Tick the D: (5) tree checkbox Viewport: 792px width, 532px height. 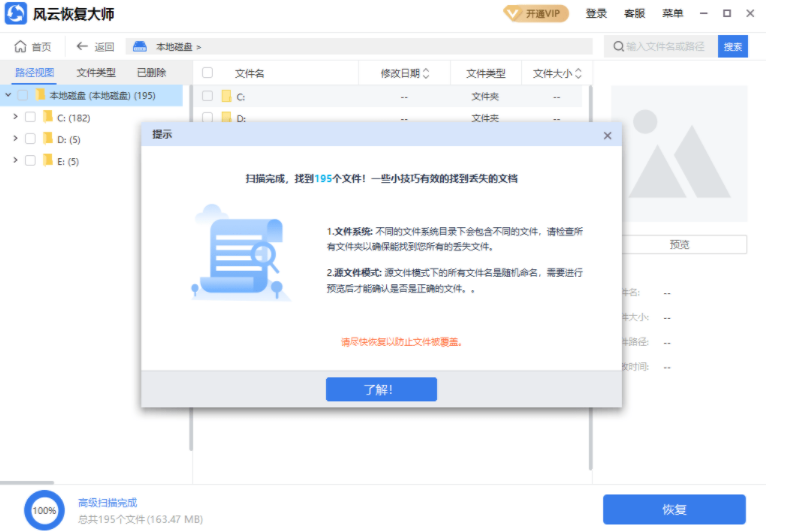coord(30,139)
